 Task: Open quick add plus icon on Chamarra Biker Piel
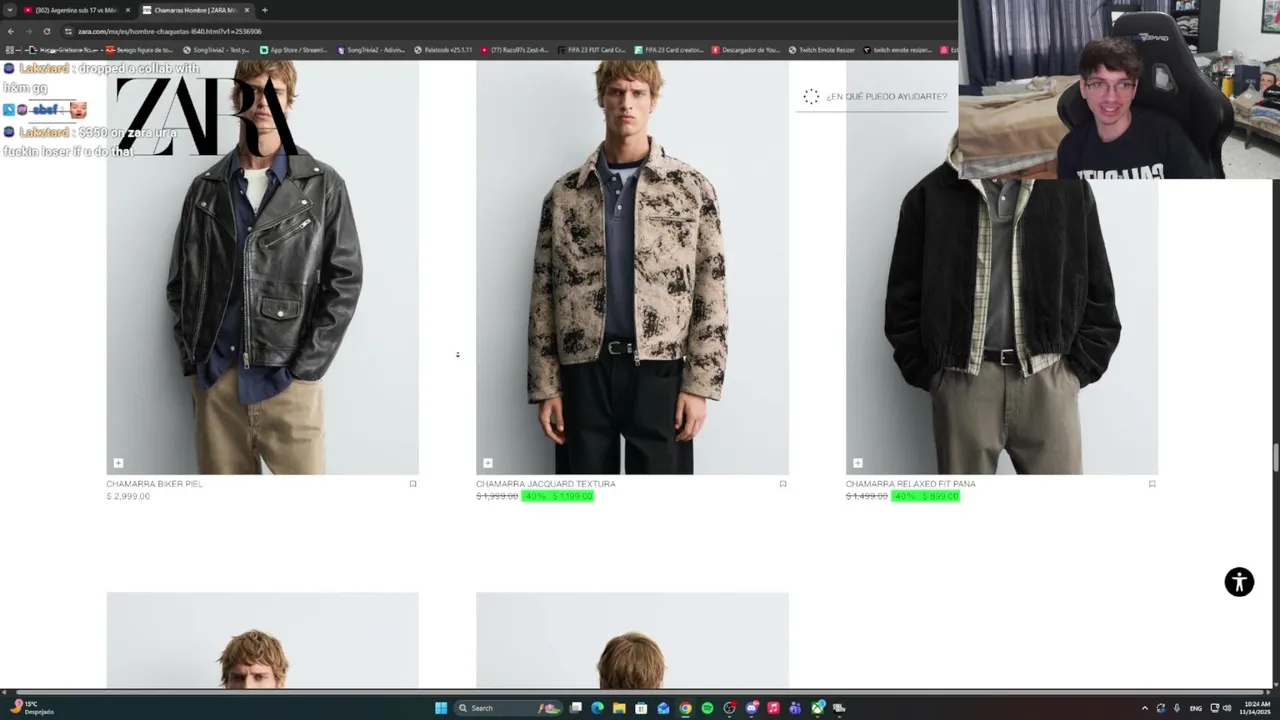click(x=118, y=463)
